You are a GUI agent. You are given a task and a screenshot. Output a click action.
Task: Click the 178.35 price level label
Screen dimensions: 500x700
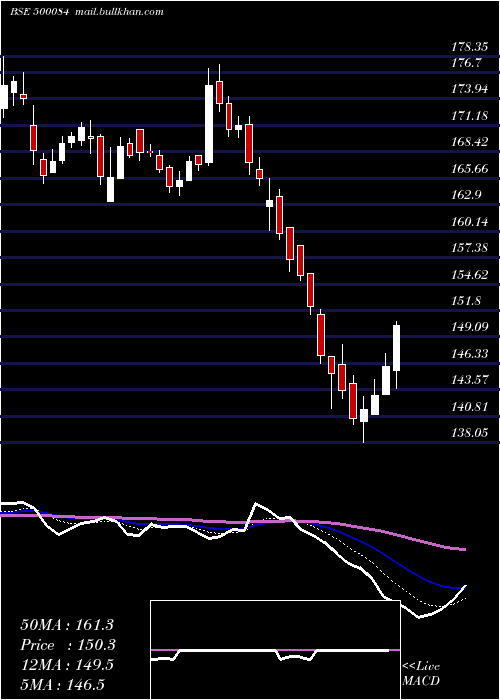click(472, 47)
